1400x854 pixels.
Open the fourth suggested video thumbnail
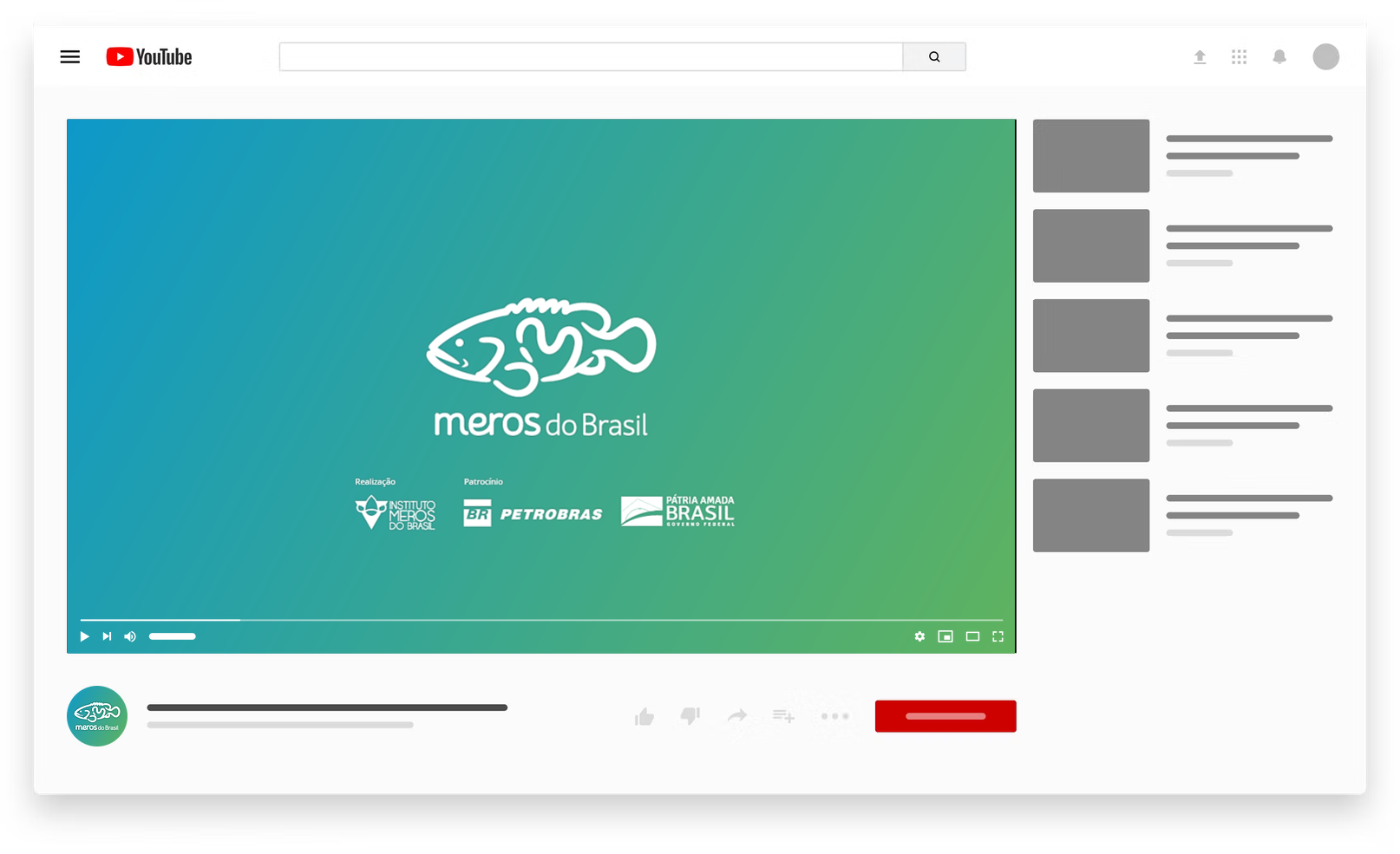tap(1091, 426)
